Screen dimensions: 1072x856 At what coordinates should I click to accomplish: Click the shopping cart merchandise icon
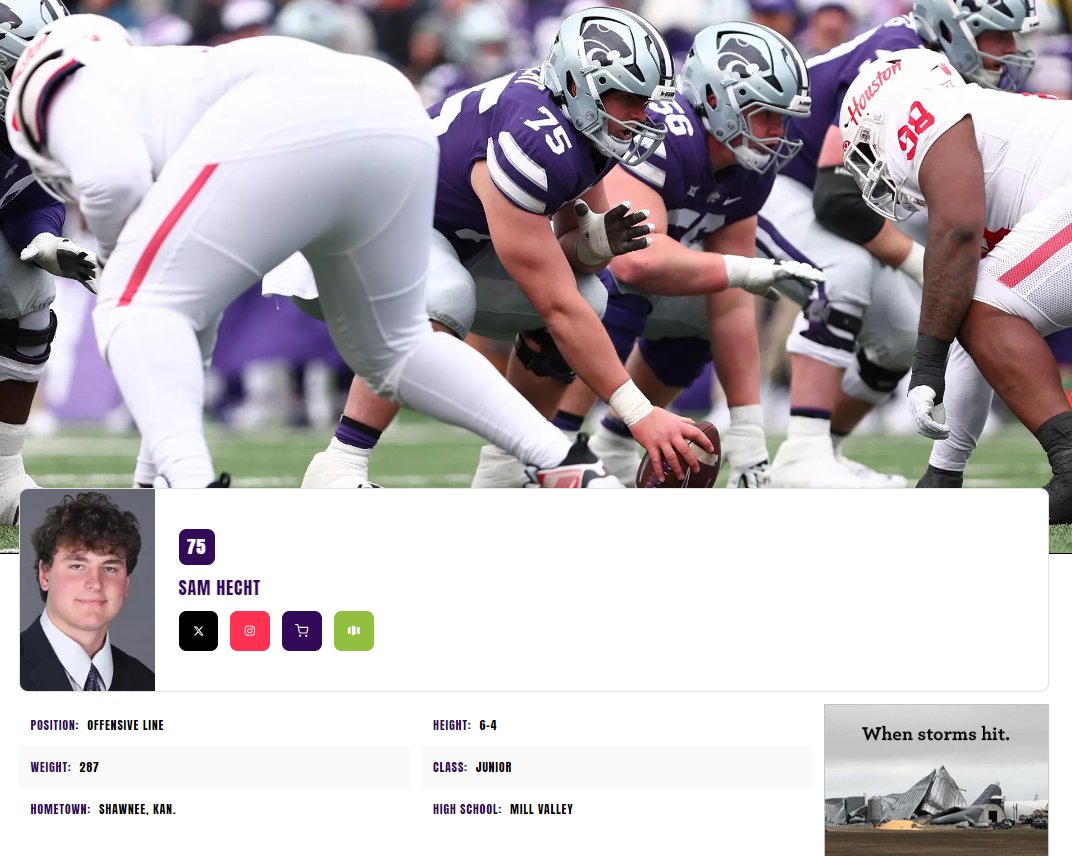(302, 630)
